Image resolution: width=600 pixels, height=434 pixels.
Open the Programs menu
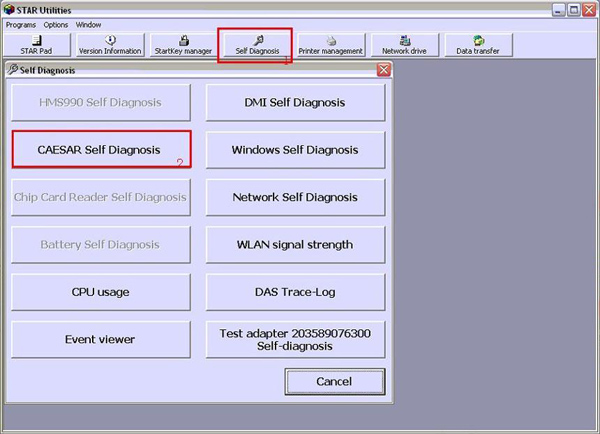click(21, 25)
